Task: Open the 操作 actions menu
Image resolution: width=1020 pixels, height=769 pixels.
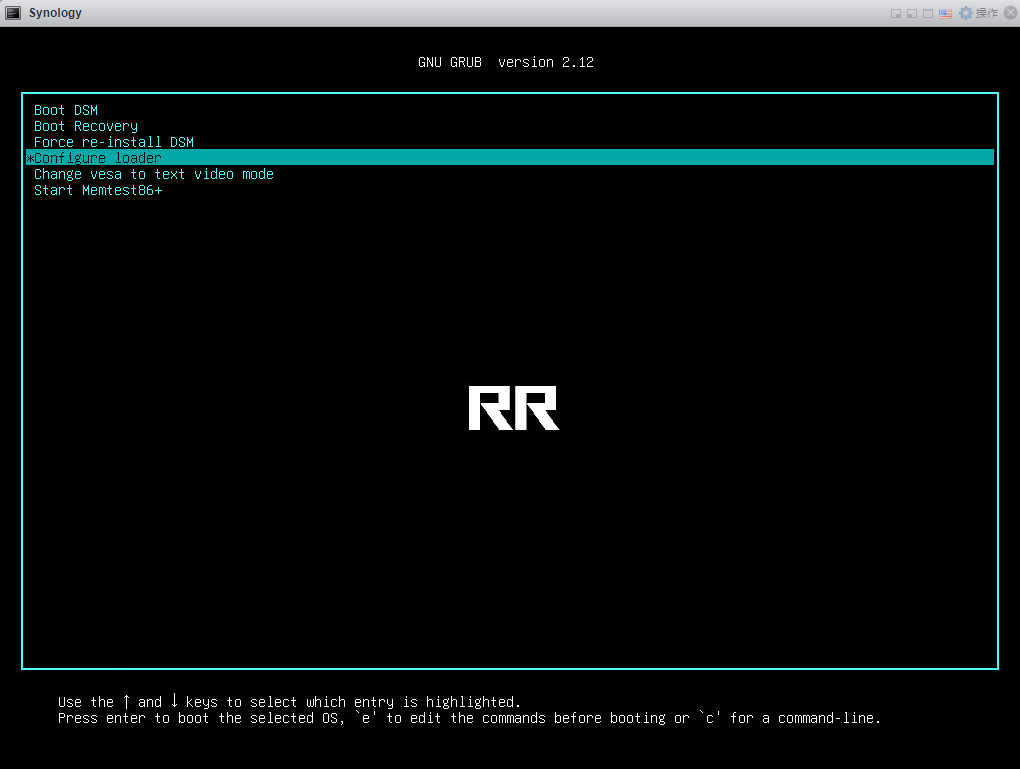Action: tap(986, 13)
